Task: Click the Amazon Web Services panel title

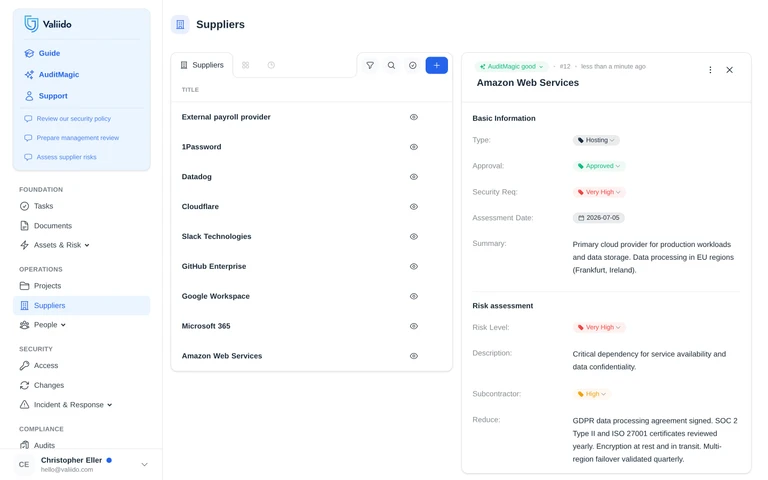Action: point(528,83)
